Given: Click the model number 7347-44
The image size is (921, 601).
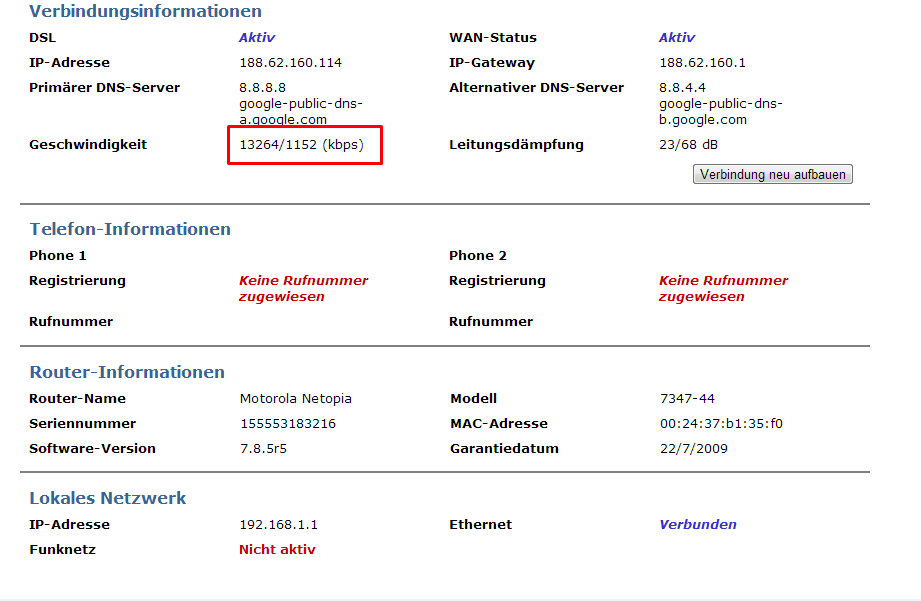Looking at the screenshot, I should tap(687, 399).
